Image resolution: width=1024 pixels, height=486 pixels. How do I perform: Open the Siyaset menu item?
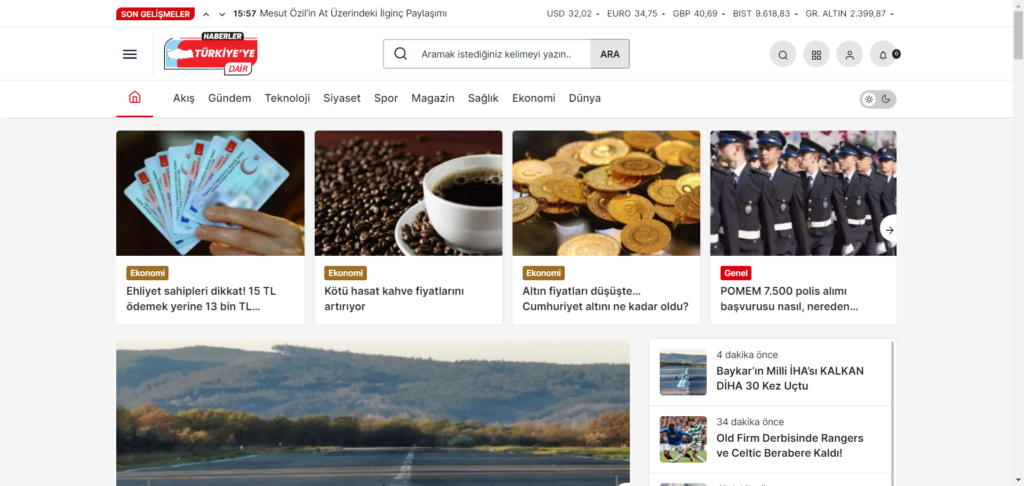coord(342,98)
